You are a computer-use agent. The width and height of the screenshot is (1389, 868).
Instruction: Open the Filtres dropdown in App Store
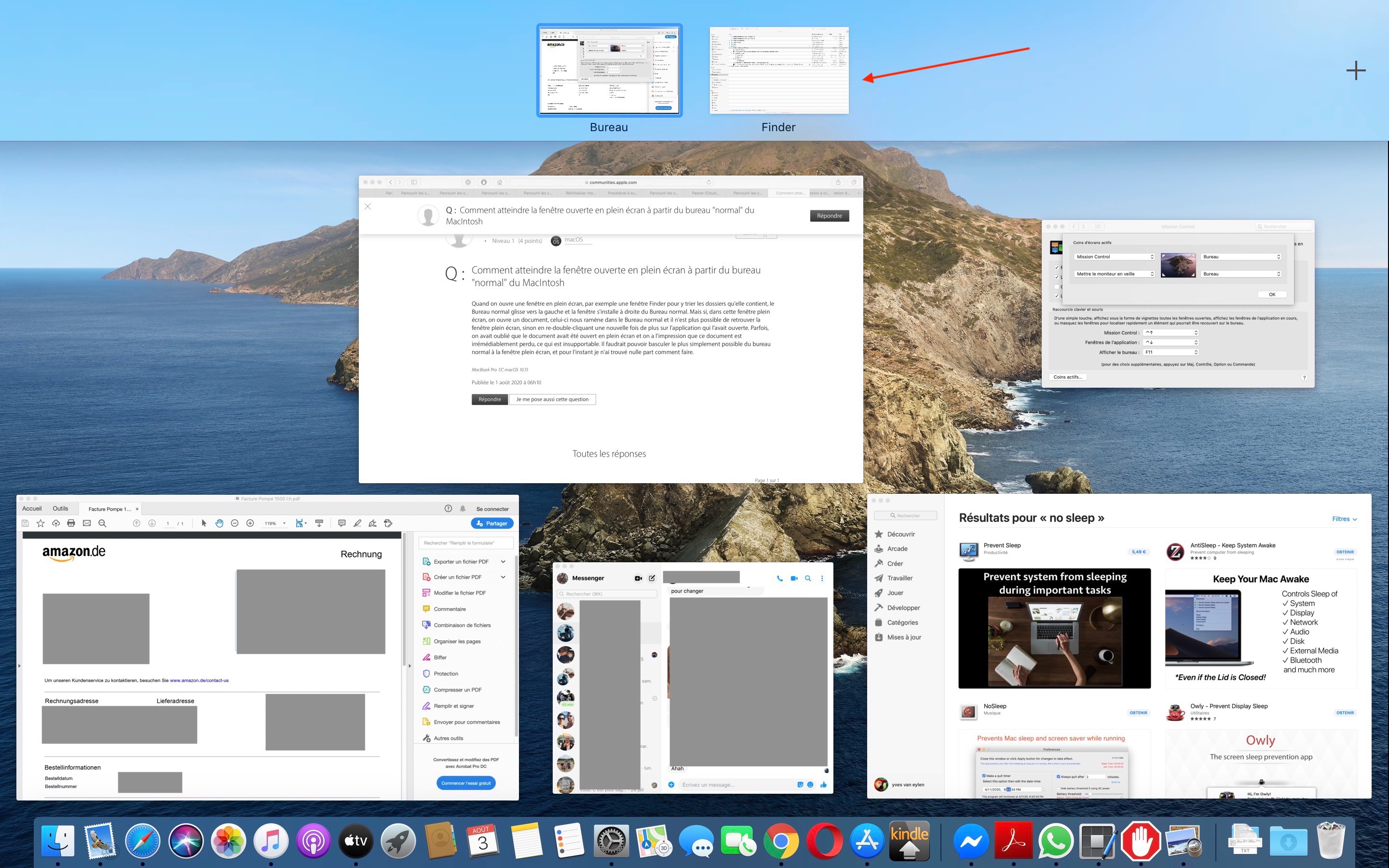coord(1344,519)
